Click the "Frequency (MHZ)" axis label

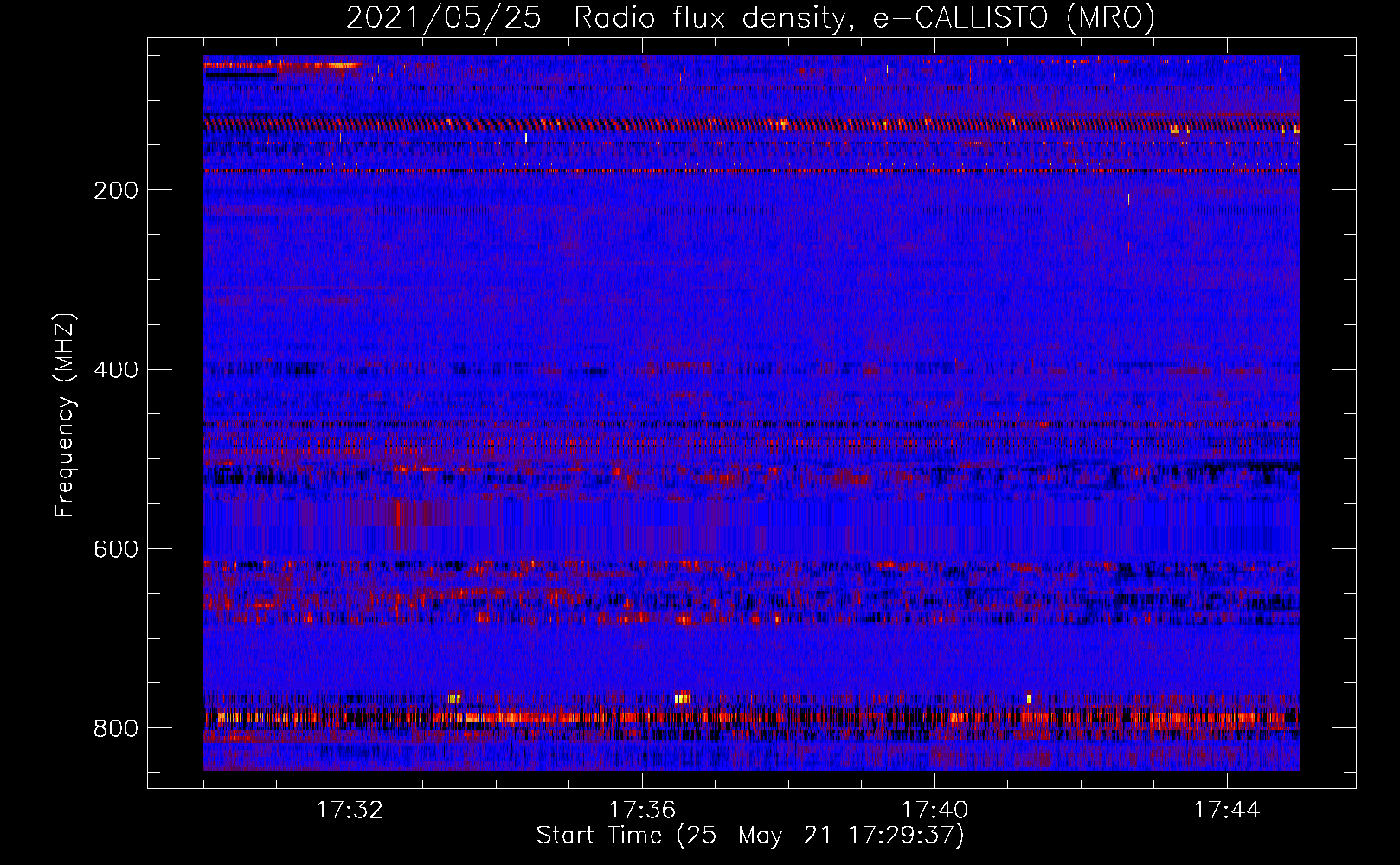65,414
